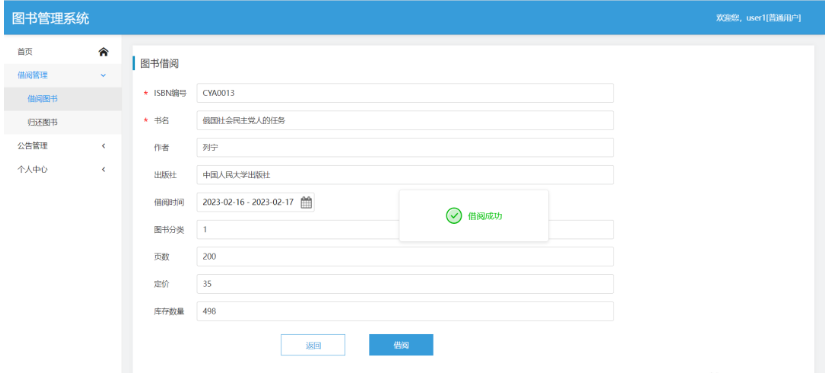Image resolution: width=829 pixels, height=373 pixels.
Task: Focus the 书名 input field
Action: coord(405,120)
